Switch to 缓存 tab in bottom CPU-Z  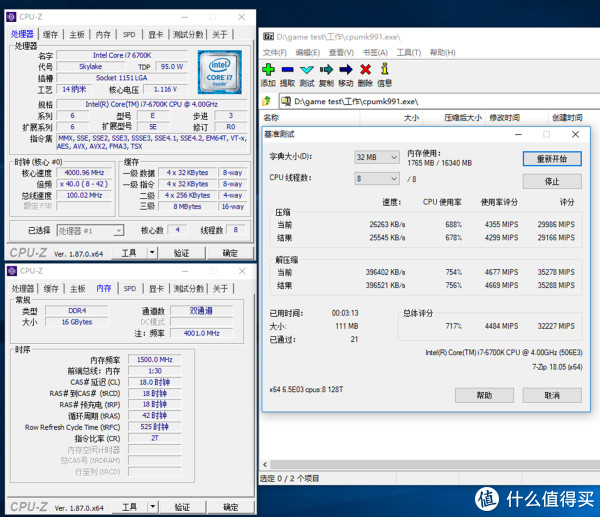point(51,289)
